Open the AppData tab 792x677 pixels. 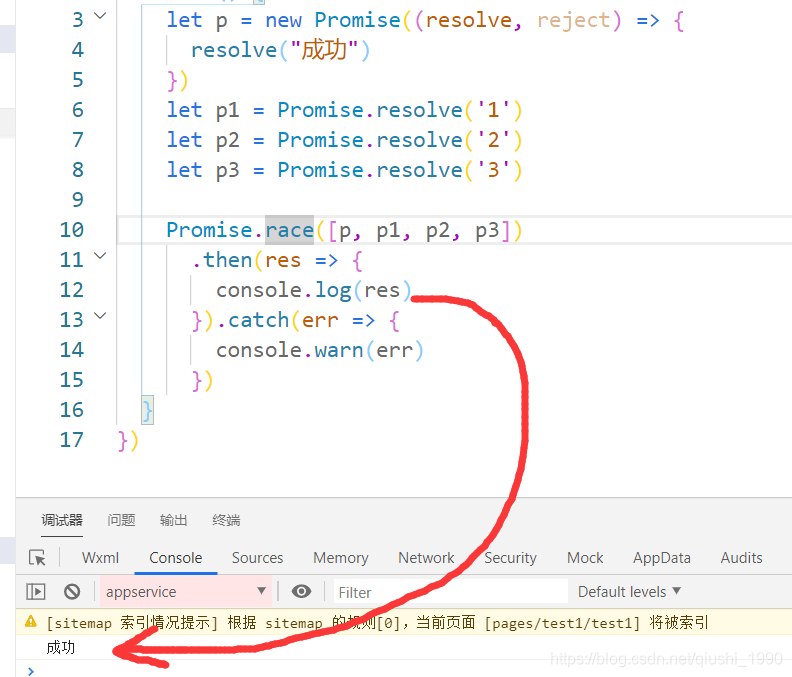coord(662,558)
